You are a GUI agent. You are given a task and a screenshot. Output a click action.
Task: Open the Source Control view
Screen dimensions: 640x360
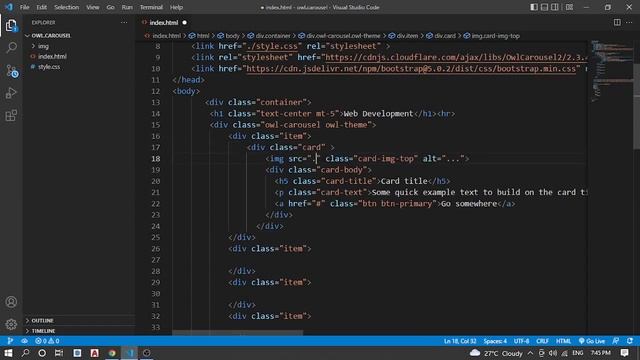pyautogui.click(x=11, y=71)
